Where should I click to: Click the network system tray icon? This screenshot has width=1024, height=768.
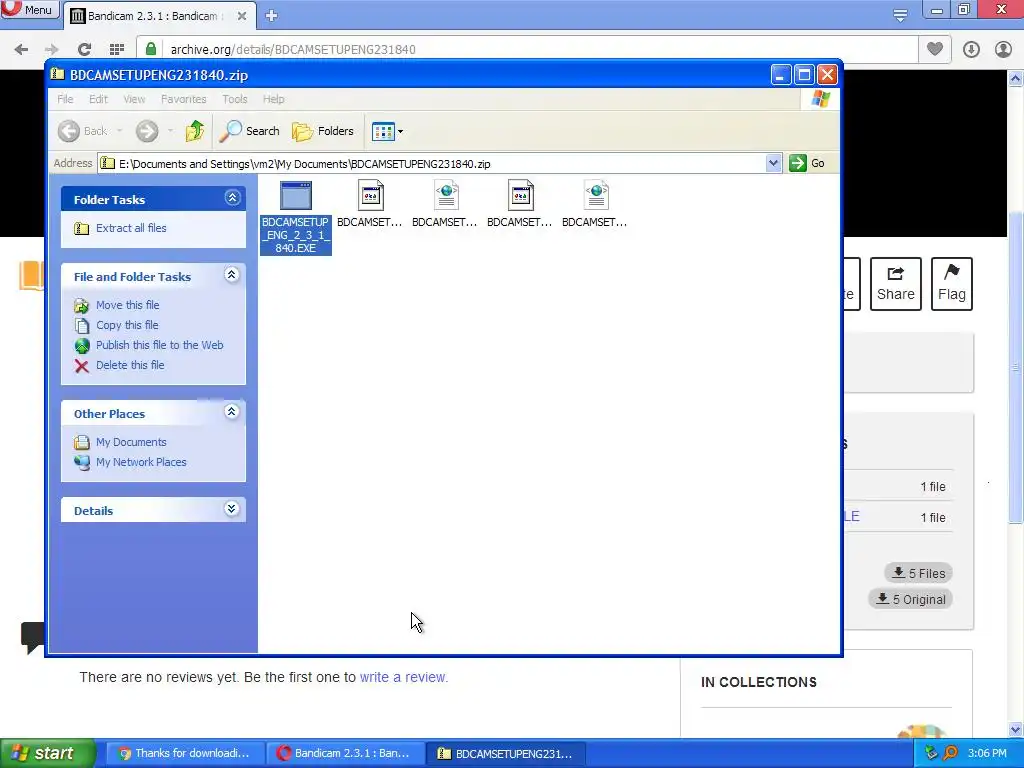click(931, 753)
